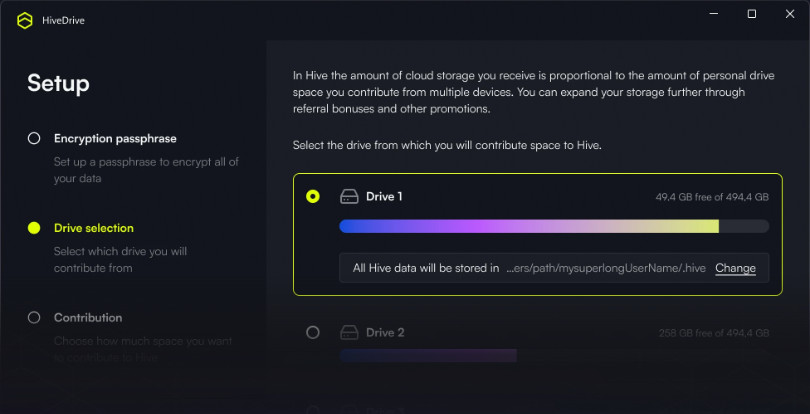Select the Drive 1 radio button
The width and height of the screenshot is (810, 414).
click(x=313, y=197)
